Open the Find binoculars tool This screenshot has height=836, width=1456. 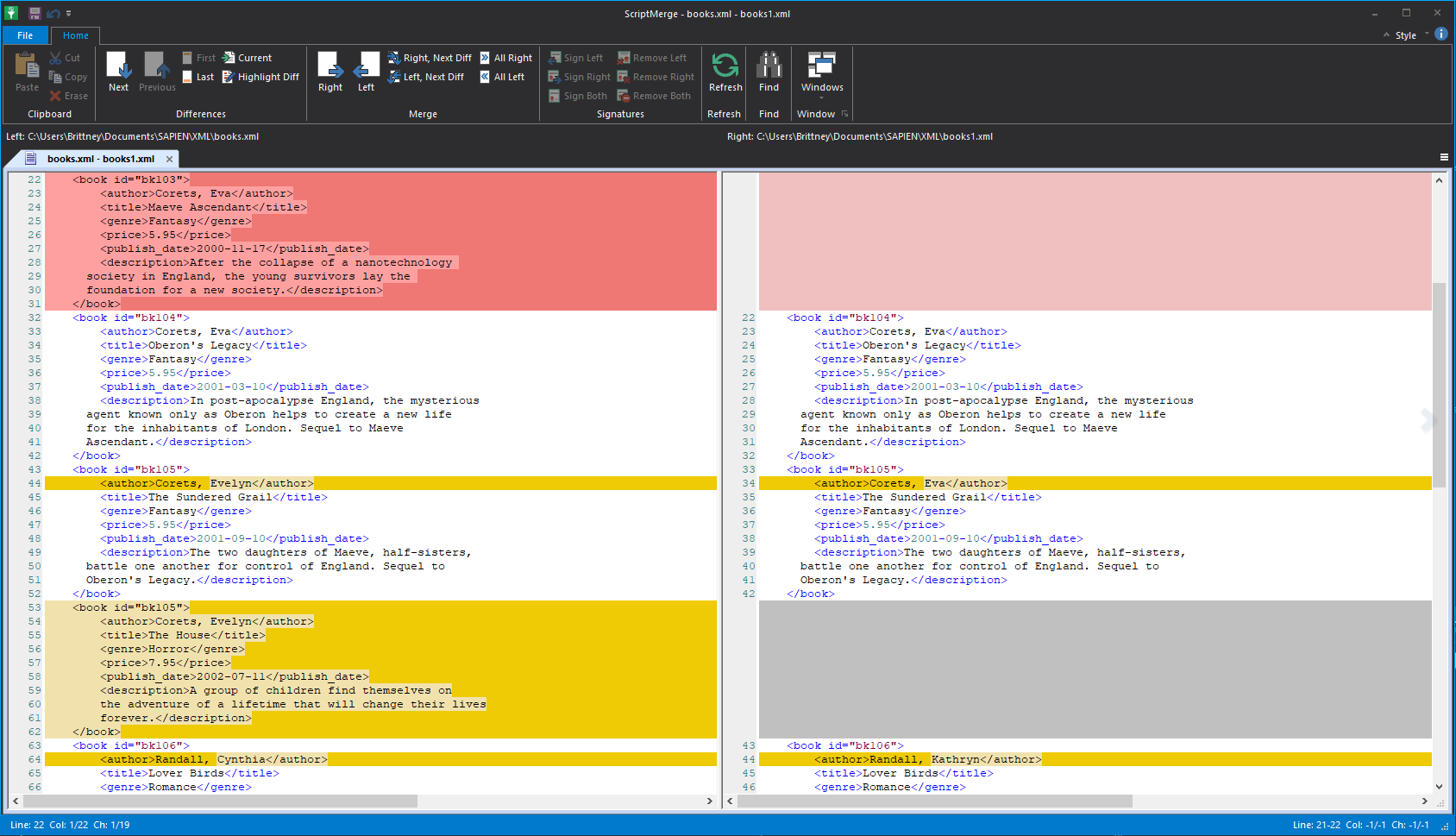pyautogui.click(x=769, y=72)
